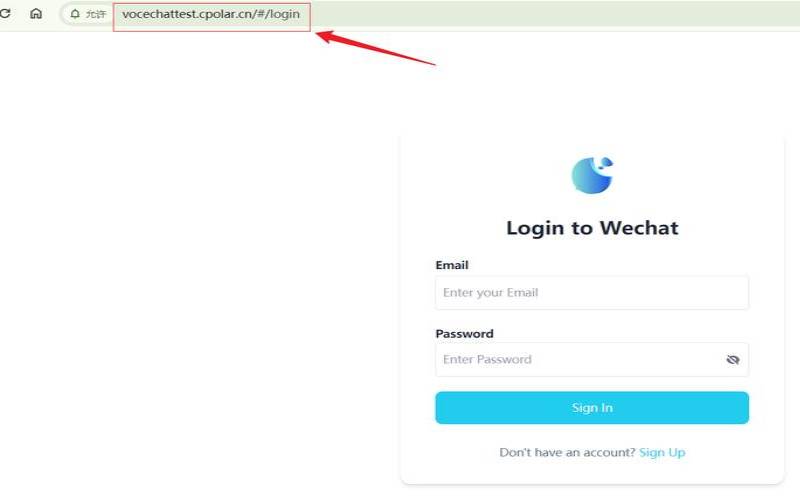Viewport: 800px width, 500px height.
Task: Select the vocechattest.cpolar.cn URL in address bar
Action: (x=211, y=14)
